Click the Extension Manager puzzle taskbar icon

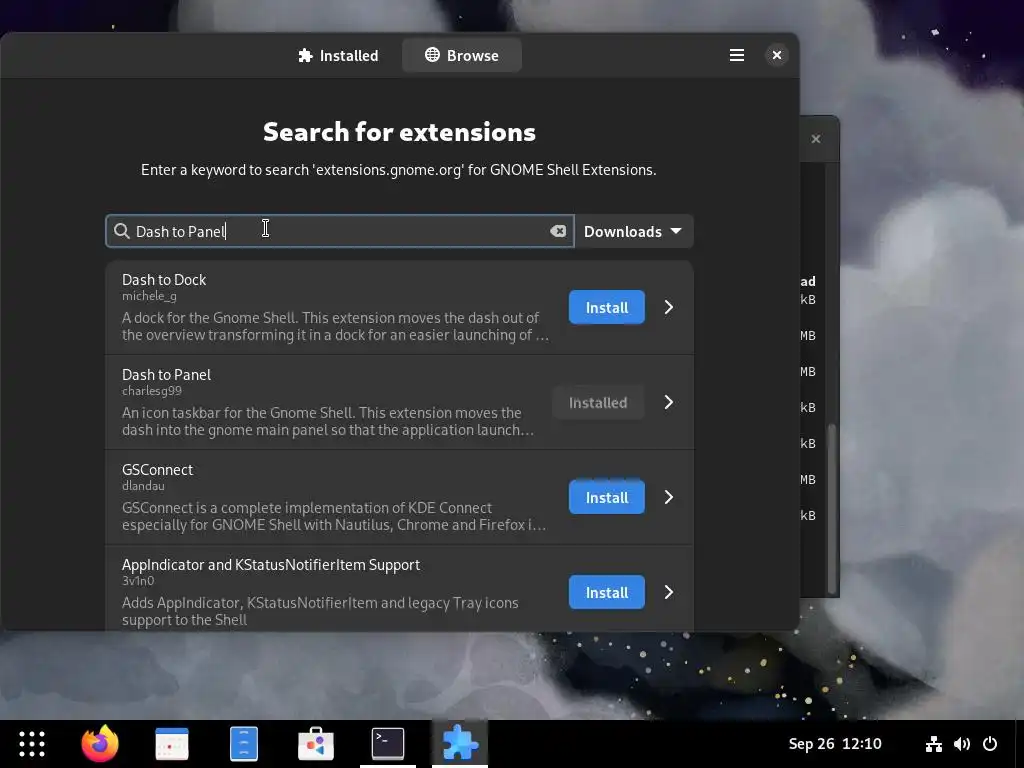[460, 744]
